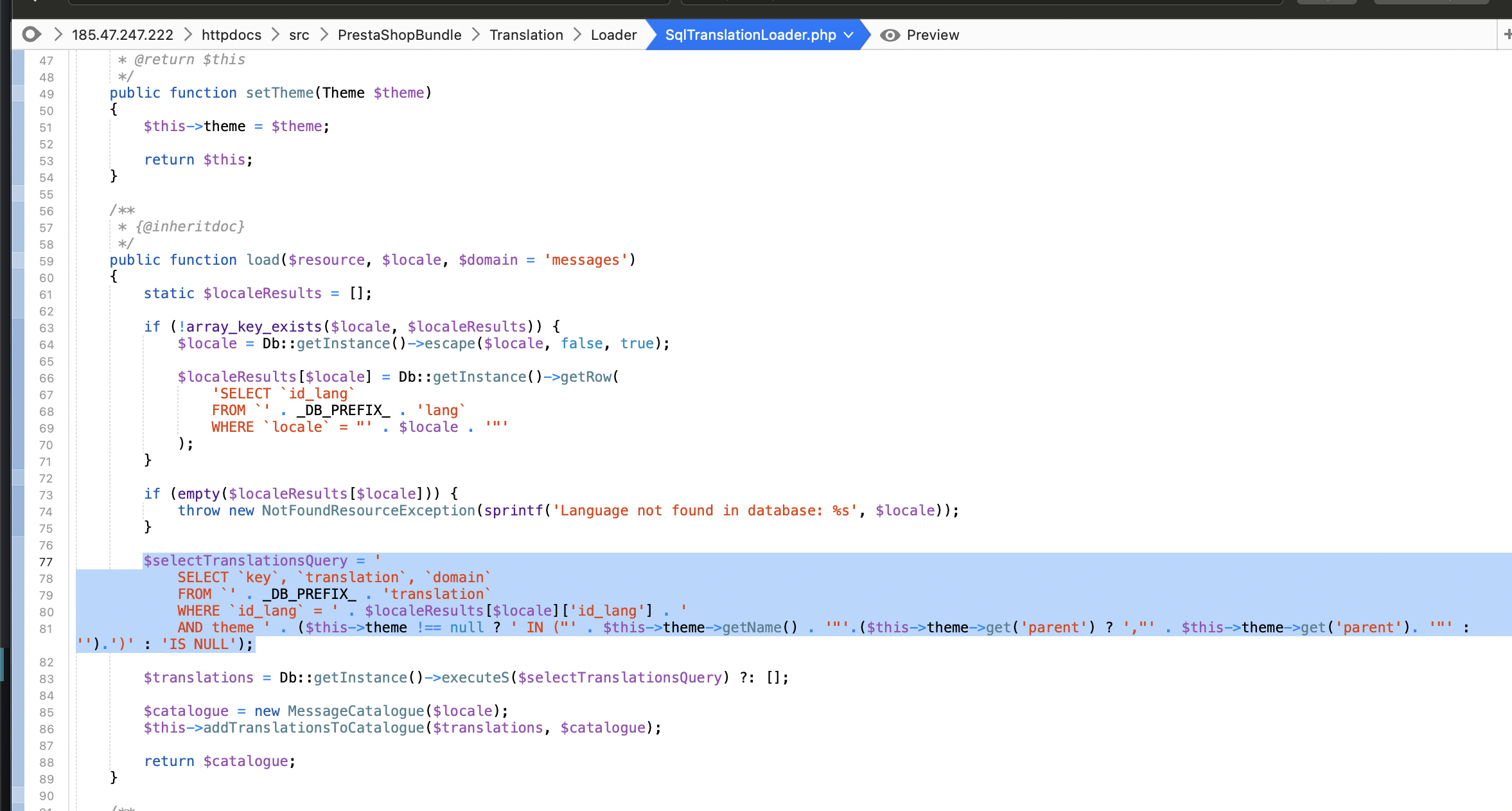
Task: Select the Translation breadcrumb segment
Action: click(x=525, y=35)
